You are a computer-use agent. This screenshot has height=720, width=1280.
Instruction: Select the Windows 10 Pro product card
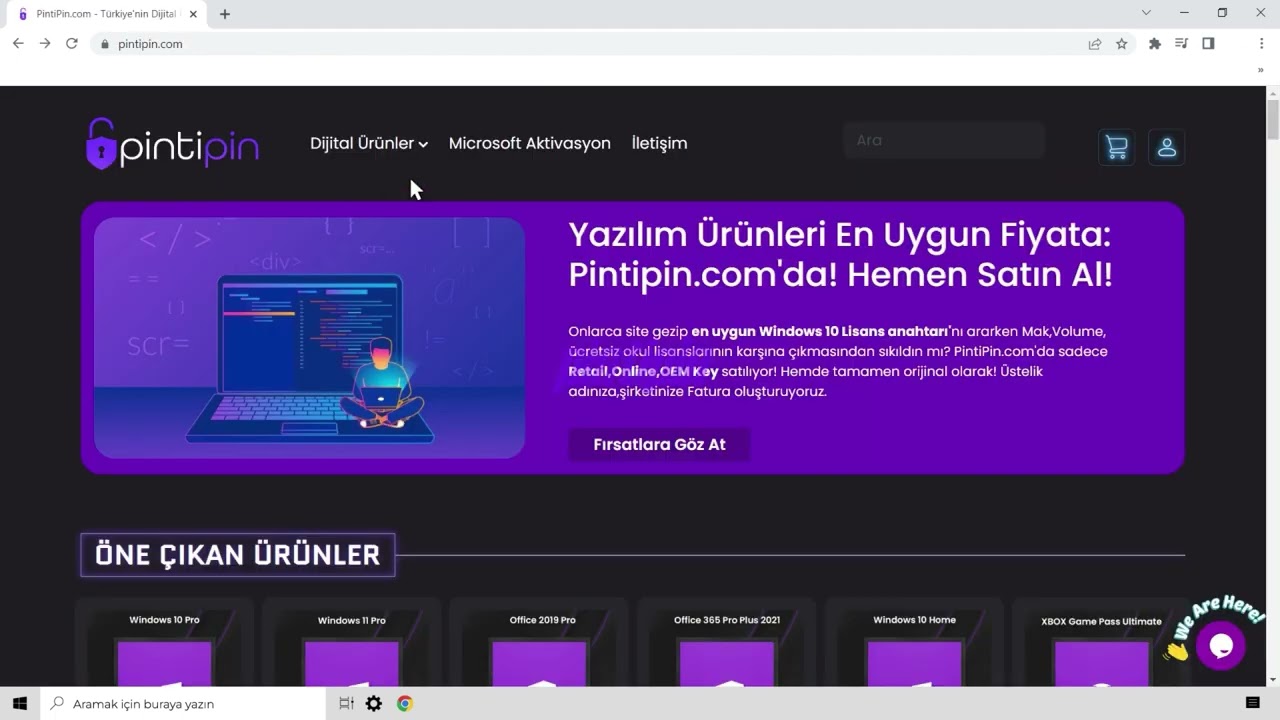(x=164, y=643)
